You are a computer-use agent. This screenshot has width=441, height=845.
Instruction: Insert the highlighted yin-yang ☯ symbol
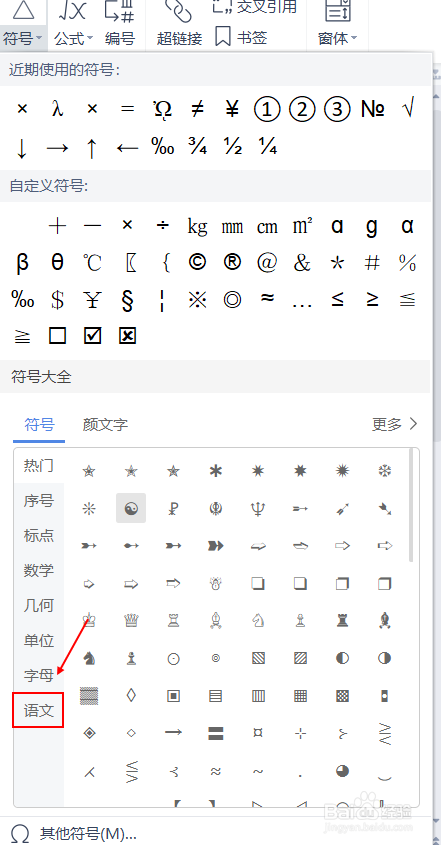[x=131, y=508]
